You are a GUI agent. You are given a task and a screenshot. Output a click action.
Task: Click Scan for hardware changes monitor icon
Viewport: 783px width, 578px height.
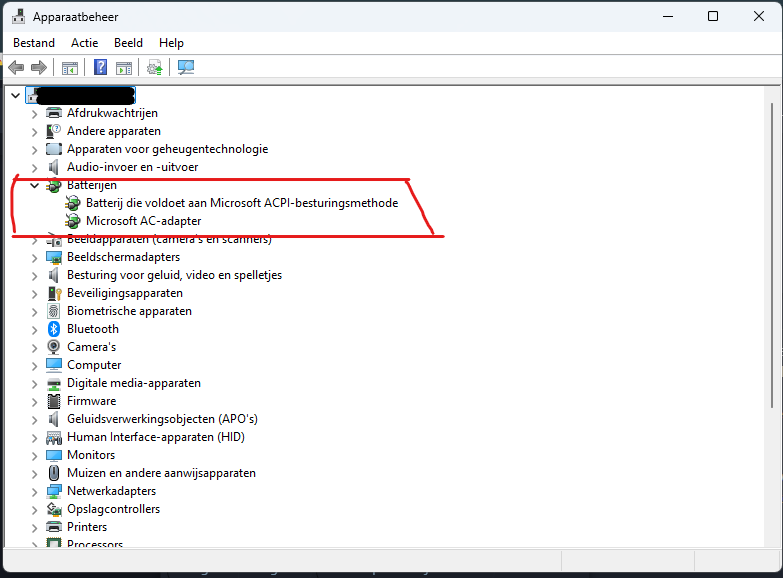(186, 67)
